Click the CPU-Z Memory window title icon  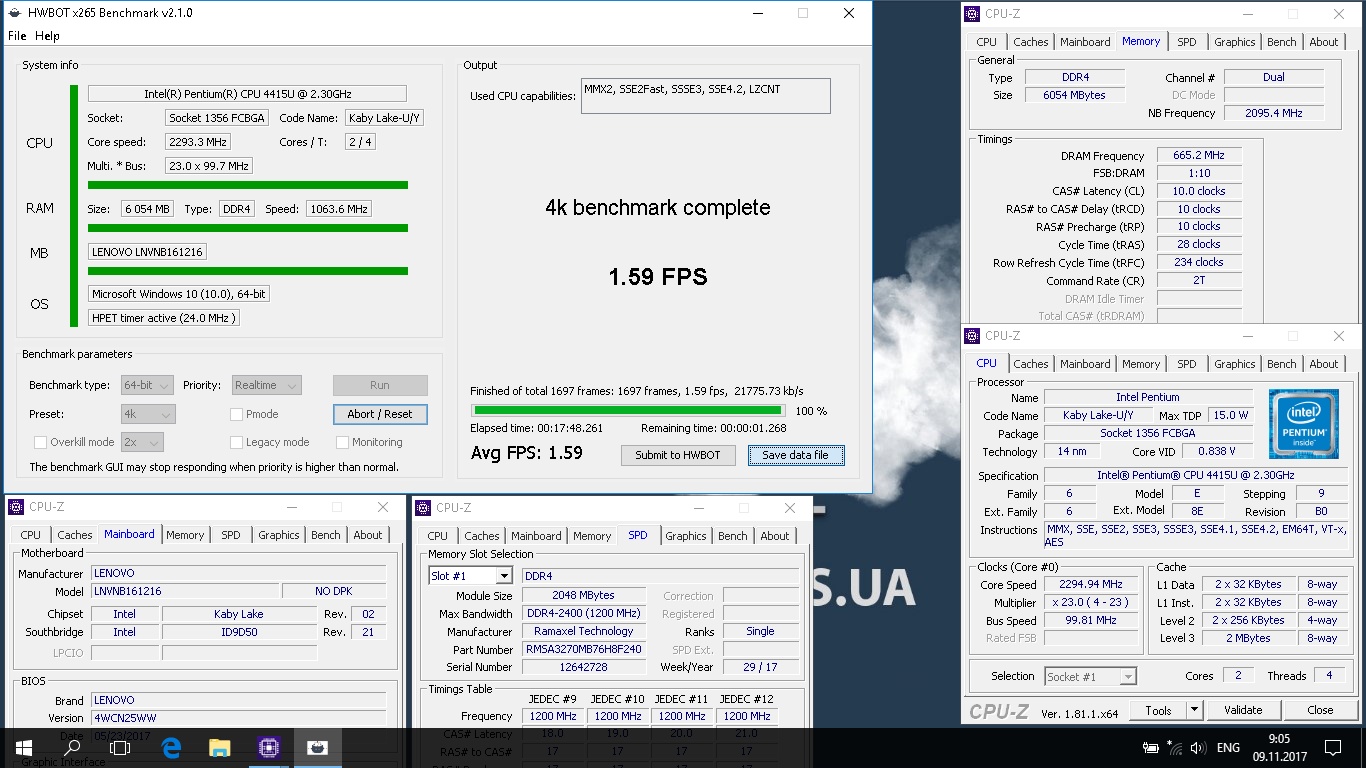[x=974, y=14]
